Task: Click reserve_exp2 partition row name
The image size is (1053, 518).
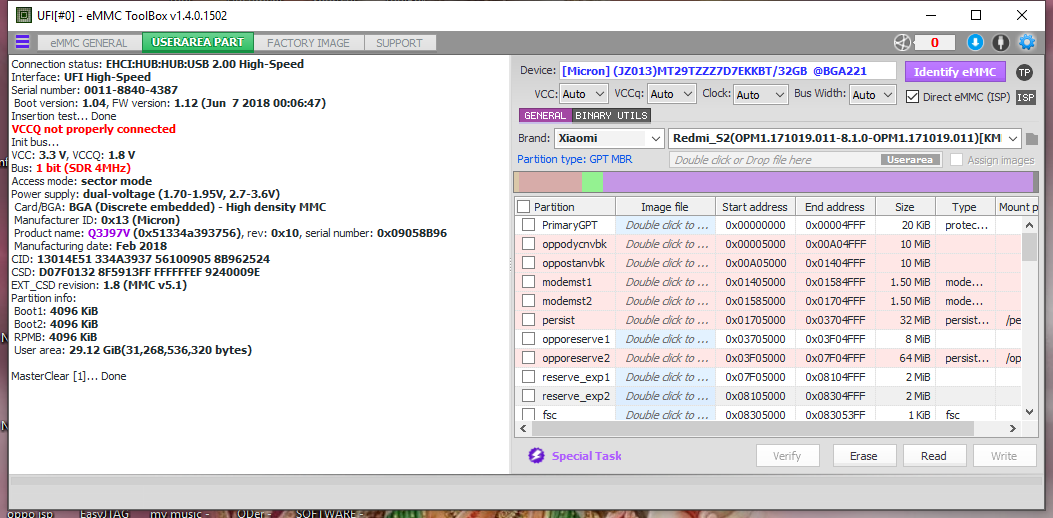Action: (x=576, y=396)
